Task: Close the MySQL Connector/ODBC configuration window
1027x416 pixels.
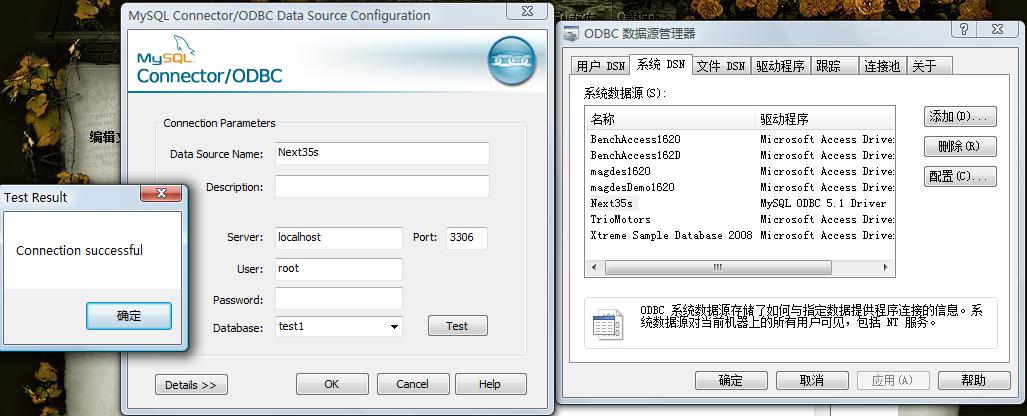Action: (528, 11)
